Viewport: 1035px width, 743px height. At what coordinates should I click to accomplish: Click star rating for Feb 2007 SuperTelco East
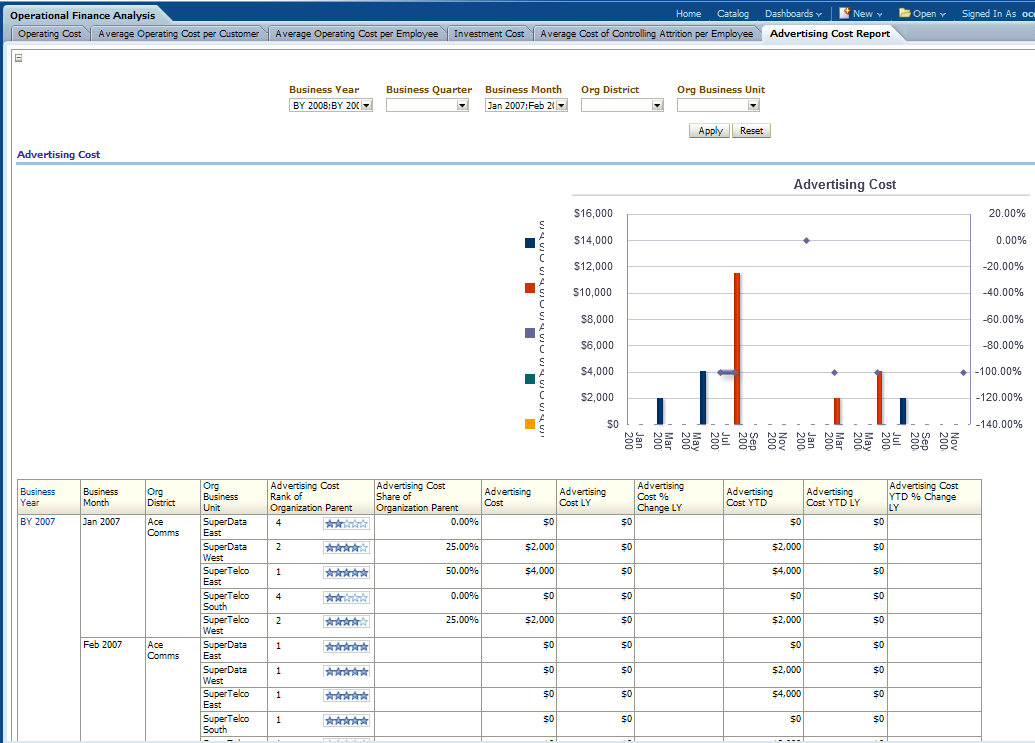(347, 695)
